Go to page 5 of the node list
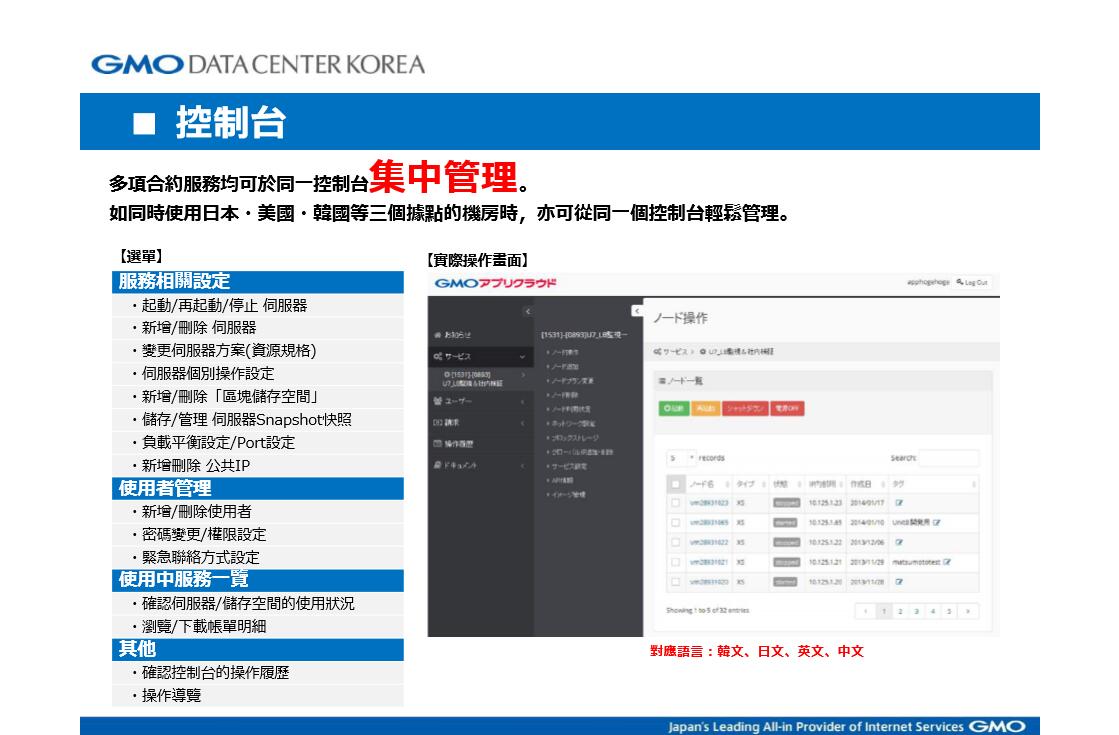The height and width of the screenshot is (735, 1119). pyautogui.click(x=949, y=612)
